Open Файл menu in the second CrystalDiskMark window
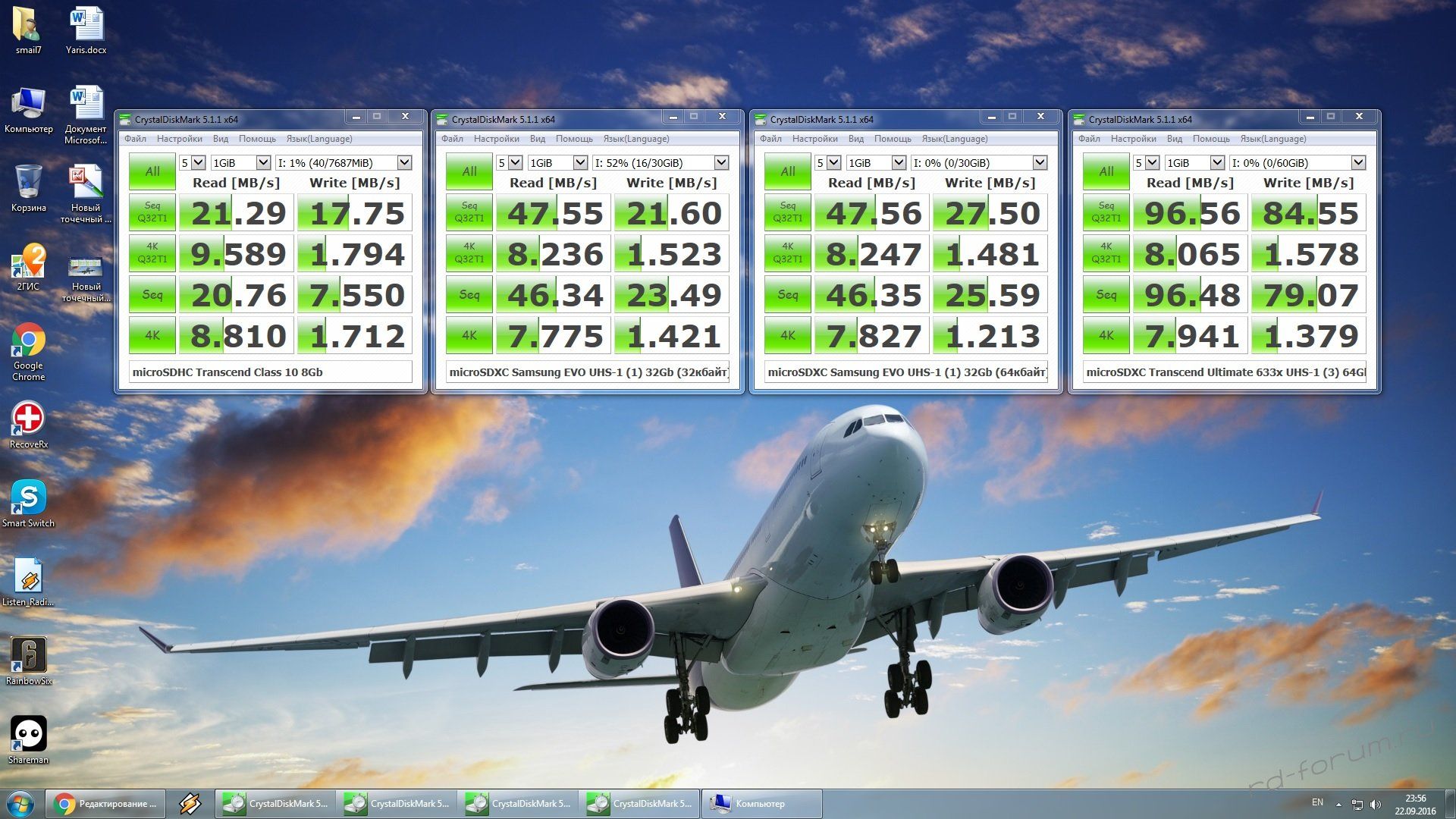This screenshot has width=1456, height=819. [452, 139]
